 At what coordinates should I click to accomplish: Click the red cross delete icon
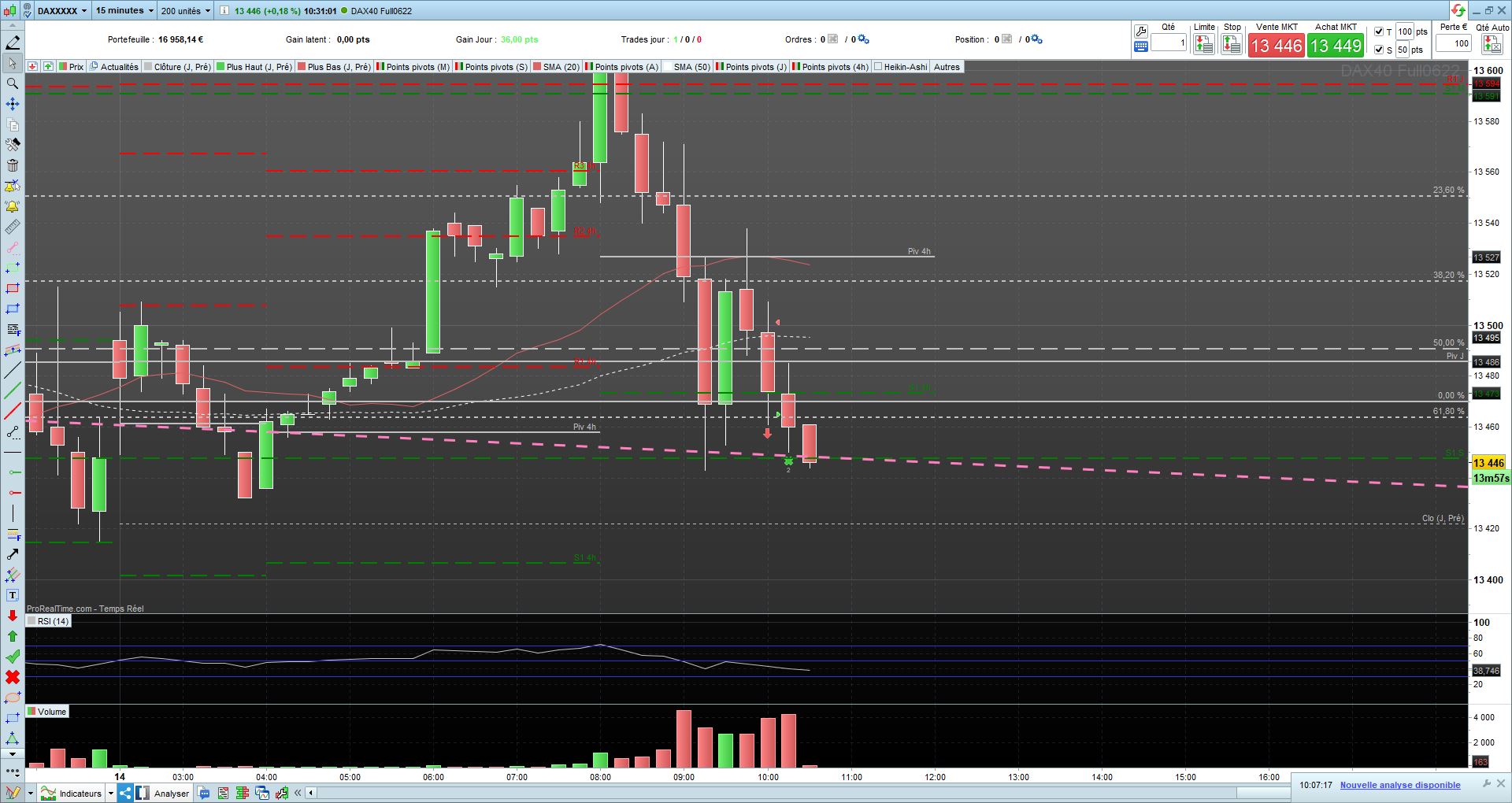pyautogui.click(x=13, y=677)
